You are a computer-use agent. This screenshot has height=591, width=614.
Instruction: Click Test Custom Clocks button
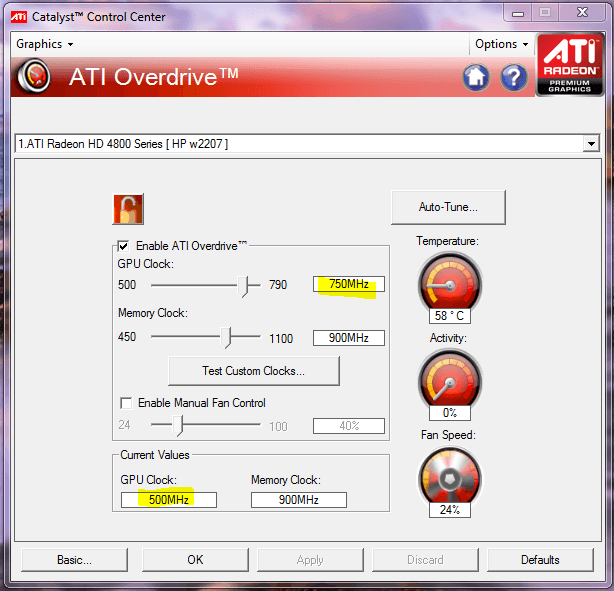[254, 371]
